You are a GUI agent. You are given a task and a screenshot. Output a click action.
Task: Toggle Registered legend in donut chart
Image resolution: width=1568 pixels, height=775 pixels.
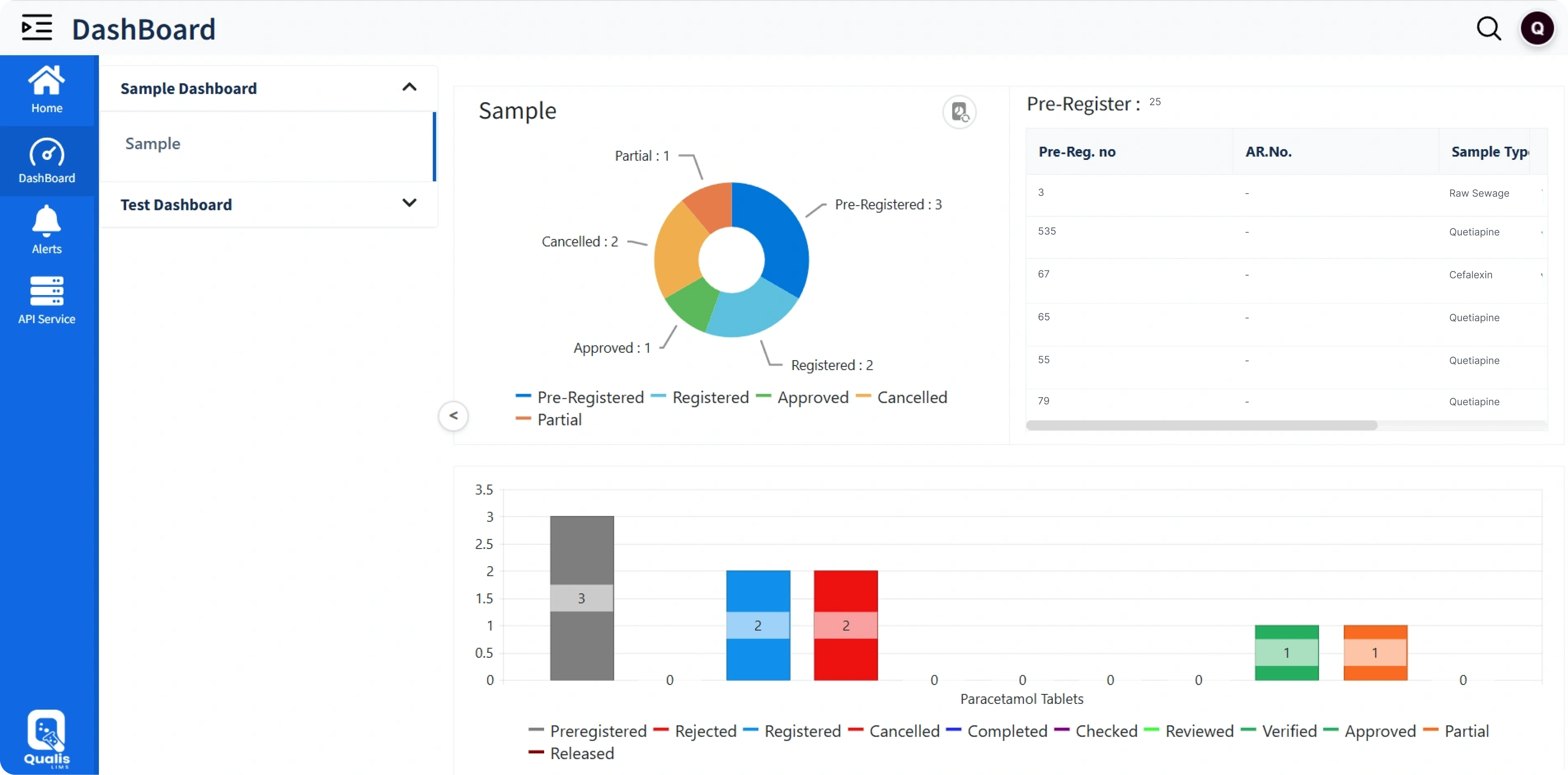tap(700, 397)
